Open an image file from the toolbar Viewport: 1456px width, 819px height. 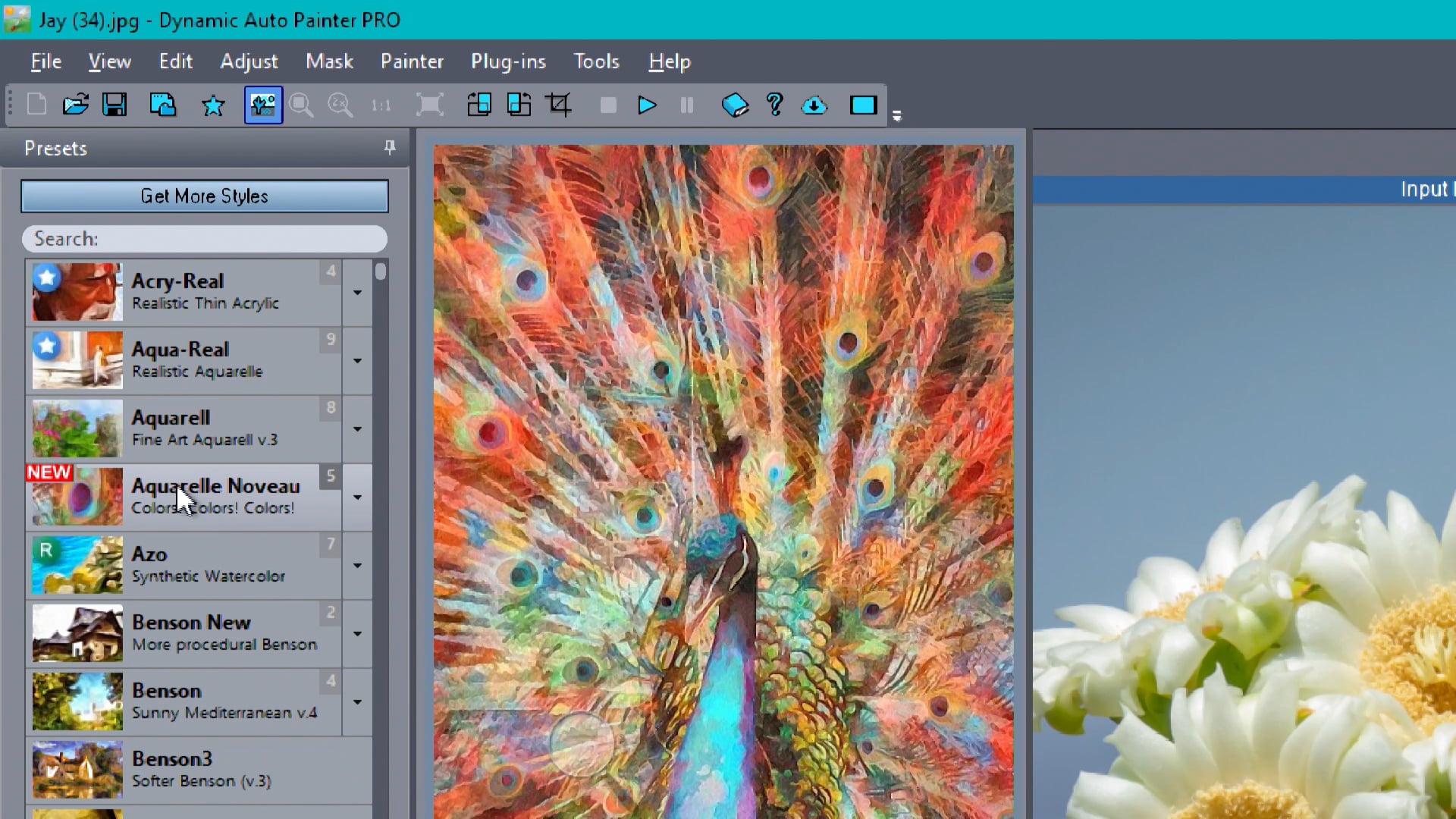(75, 105)
